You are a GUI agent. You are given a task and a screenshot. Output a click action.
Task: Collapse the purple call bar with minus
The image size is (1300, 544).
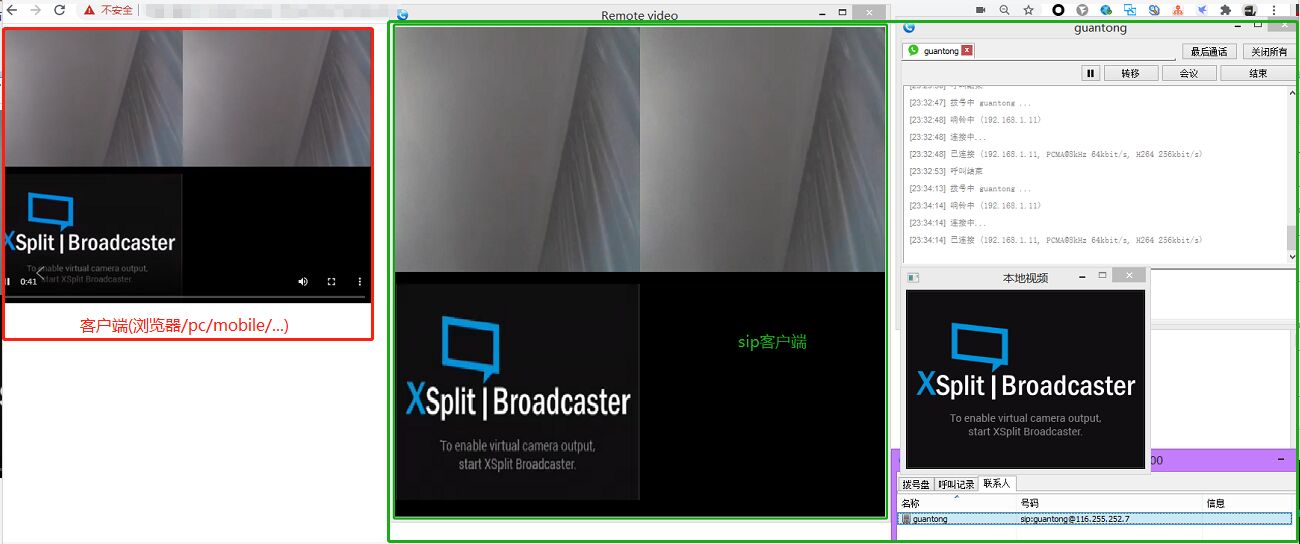[1282, 460]
